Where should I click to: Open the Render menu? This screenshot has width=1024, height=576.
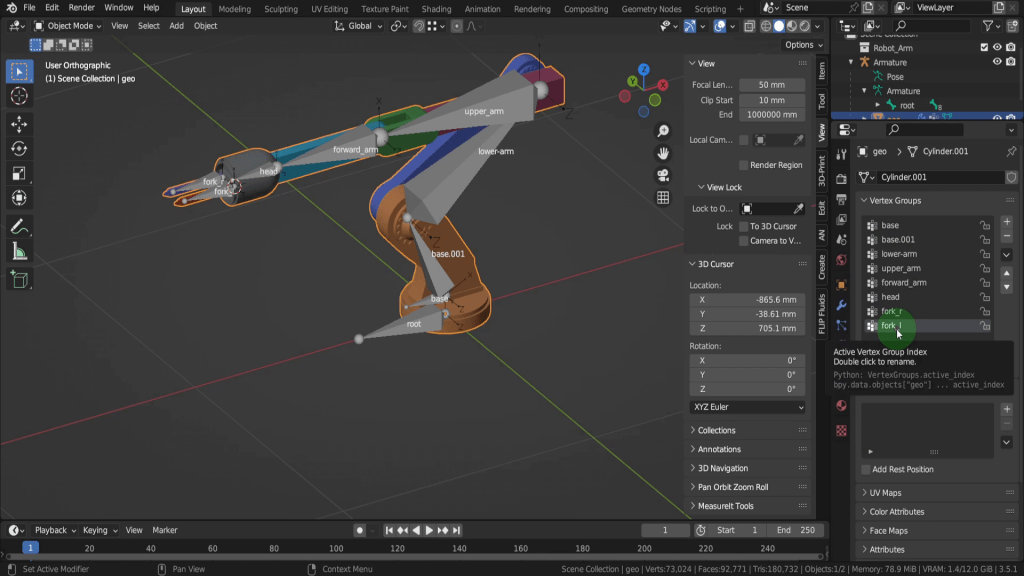(x=82, y=8)
